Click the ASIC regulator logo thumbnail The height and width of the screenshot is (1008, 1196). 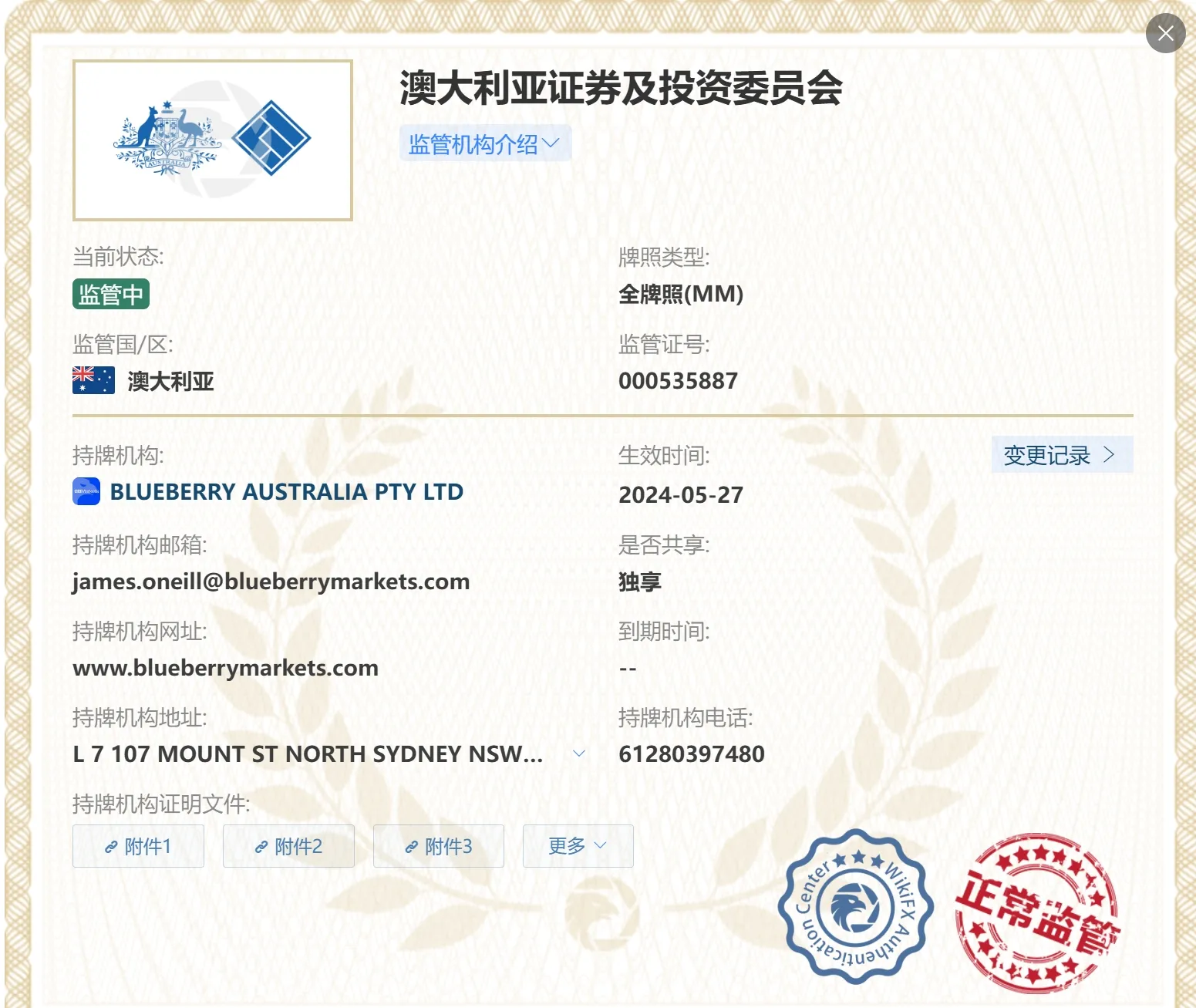[213, 140]
